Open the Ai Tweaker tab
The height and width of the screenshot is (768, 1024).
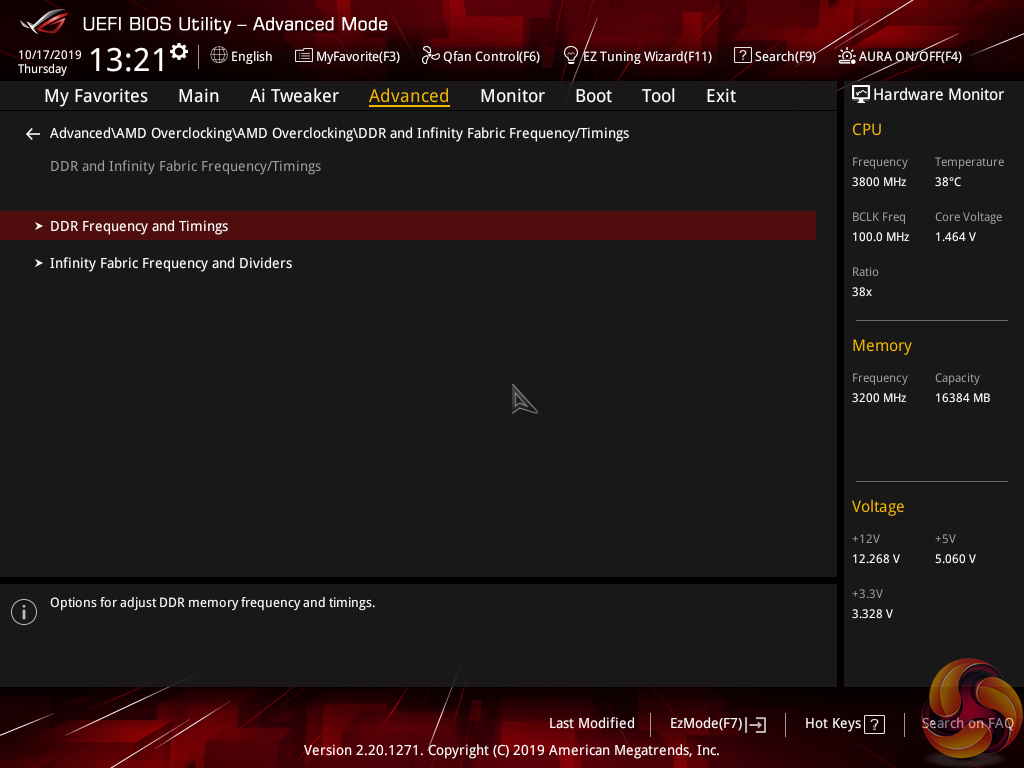click(294, 96)
